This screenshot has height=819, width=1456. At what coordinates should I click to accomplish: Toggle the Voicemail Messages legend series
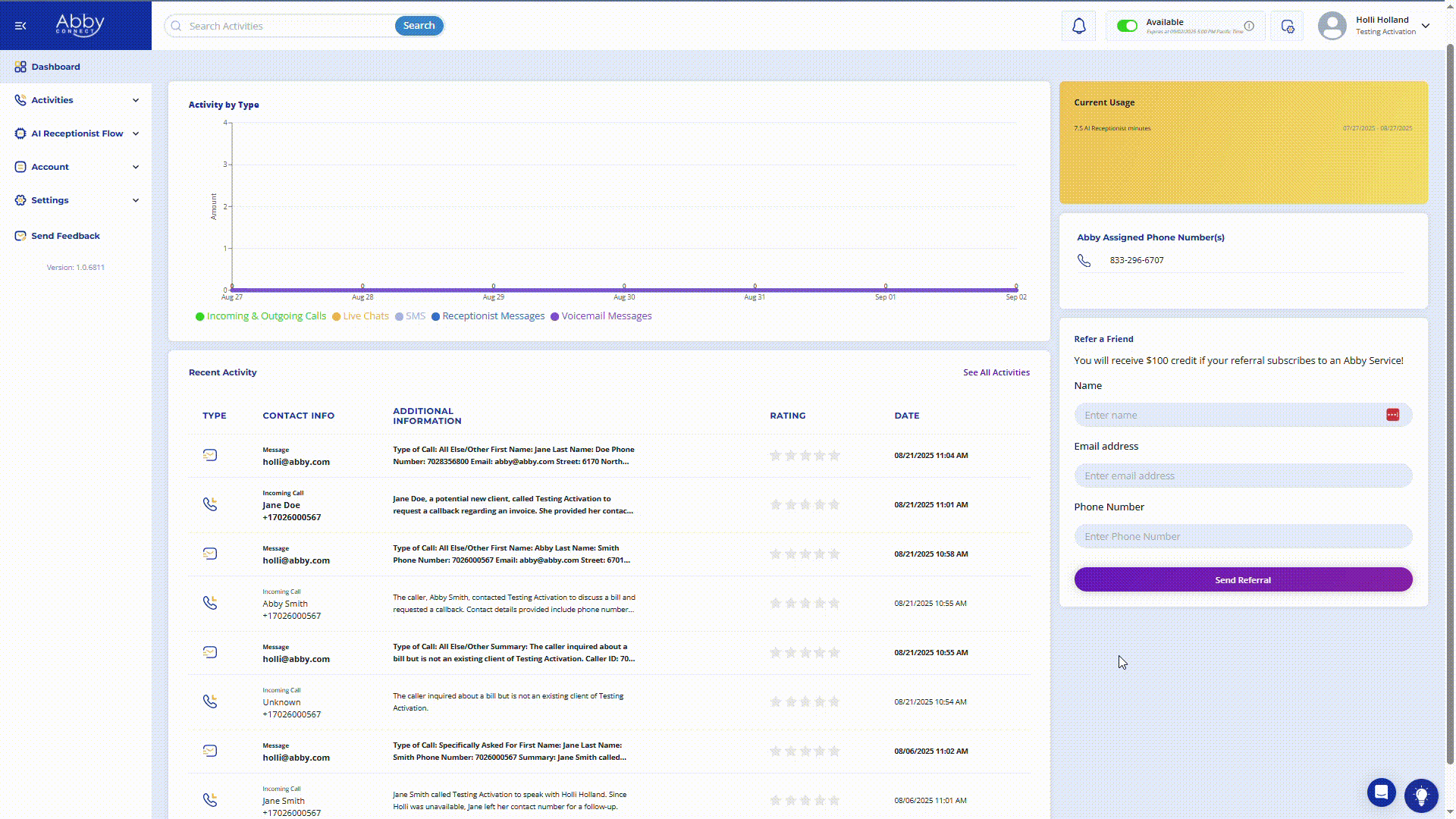point(601,316)
